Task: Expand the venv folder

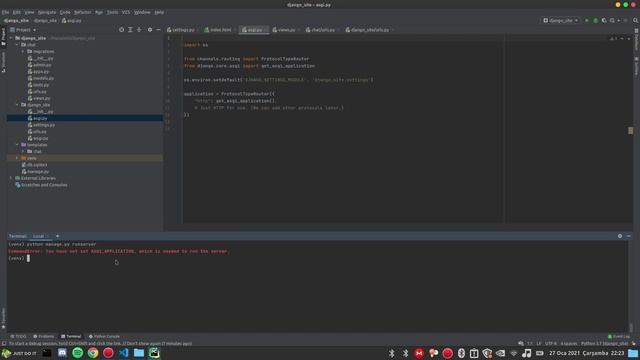Action: [x=17, y=158]
